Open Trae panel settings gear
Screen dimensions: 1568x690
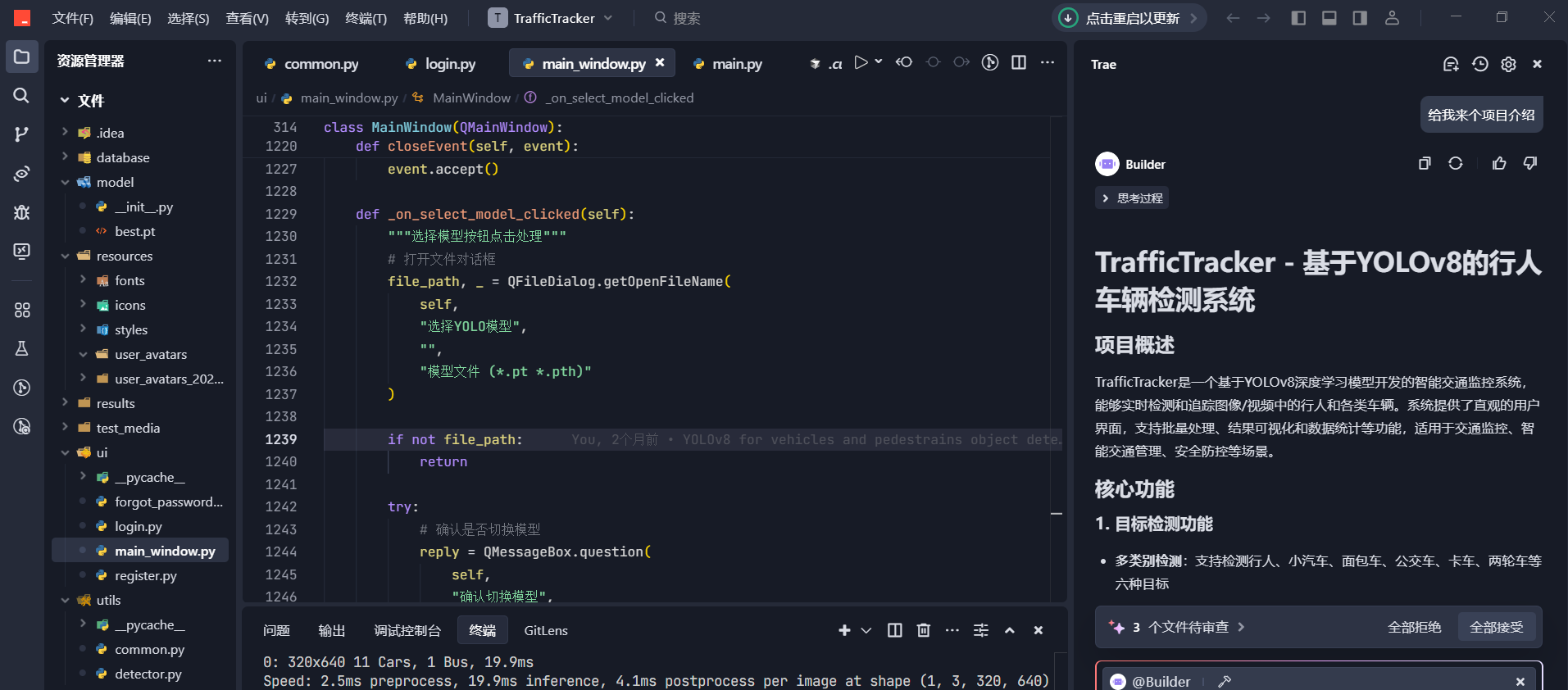[x=1509, y=64]
